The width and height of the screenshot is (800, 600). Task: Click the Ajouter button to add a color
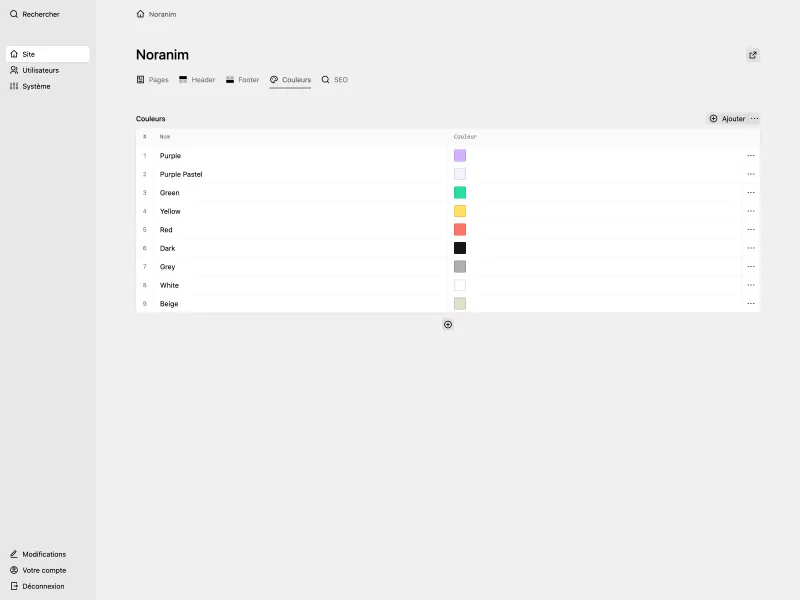click(x=727, y=118)
